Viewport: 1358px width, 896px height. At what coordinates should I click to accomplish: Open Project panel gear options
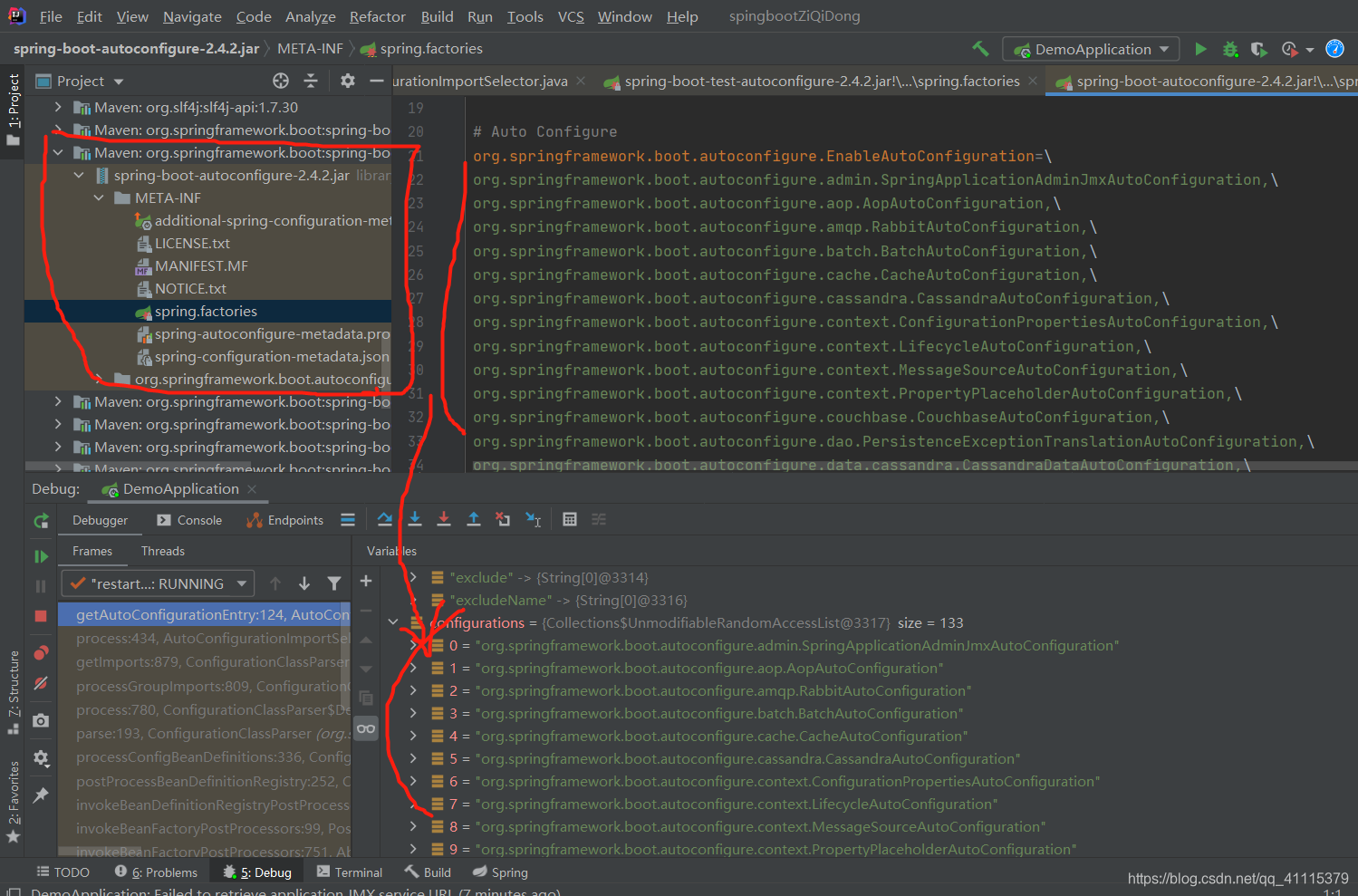point(348,81)
